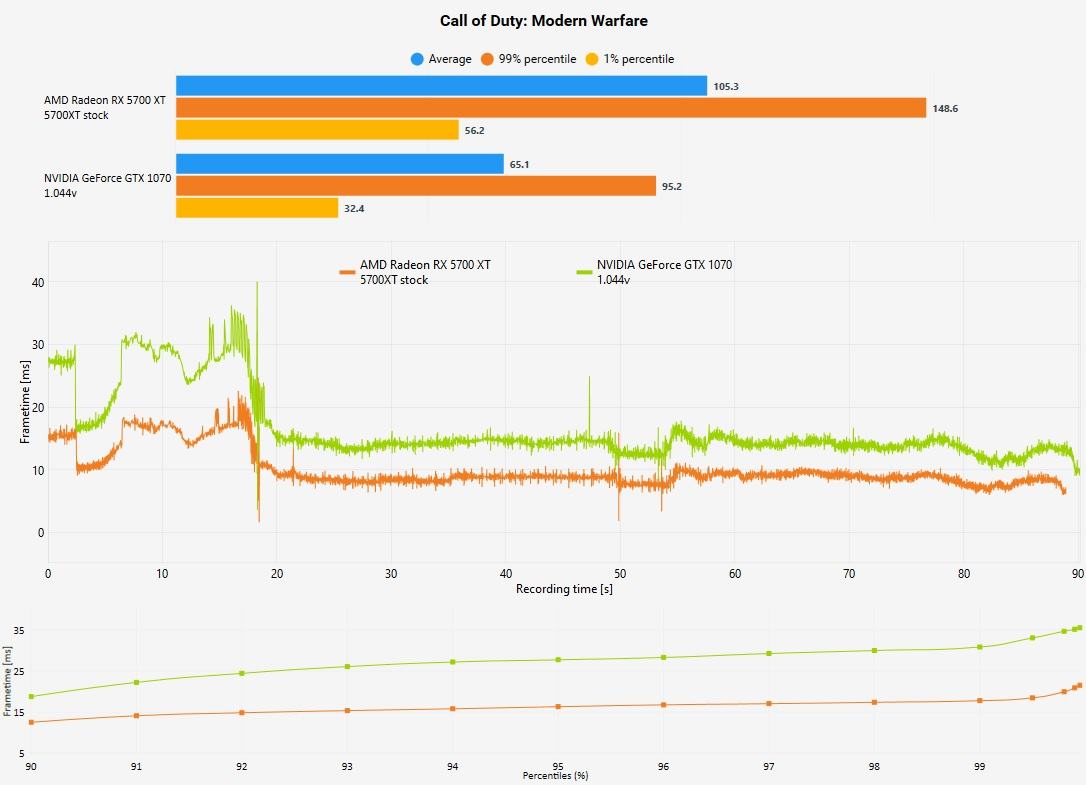
Task: Click the green line swatch in frametime legend
Action: pyautogui.click(x=585, y=272)
